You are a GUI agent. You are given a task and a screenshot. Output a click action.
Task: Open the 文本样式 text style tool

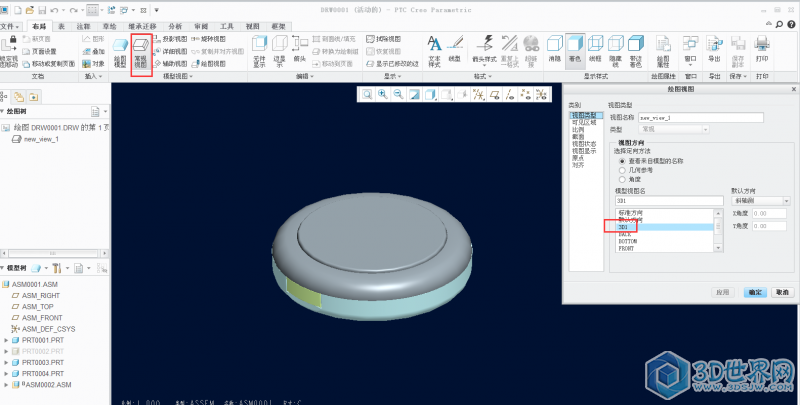[434, 53]
